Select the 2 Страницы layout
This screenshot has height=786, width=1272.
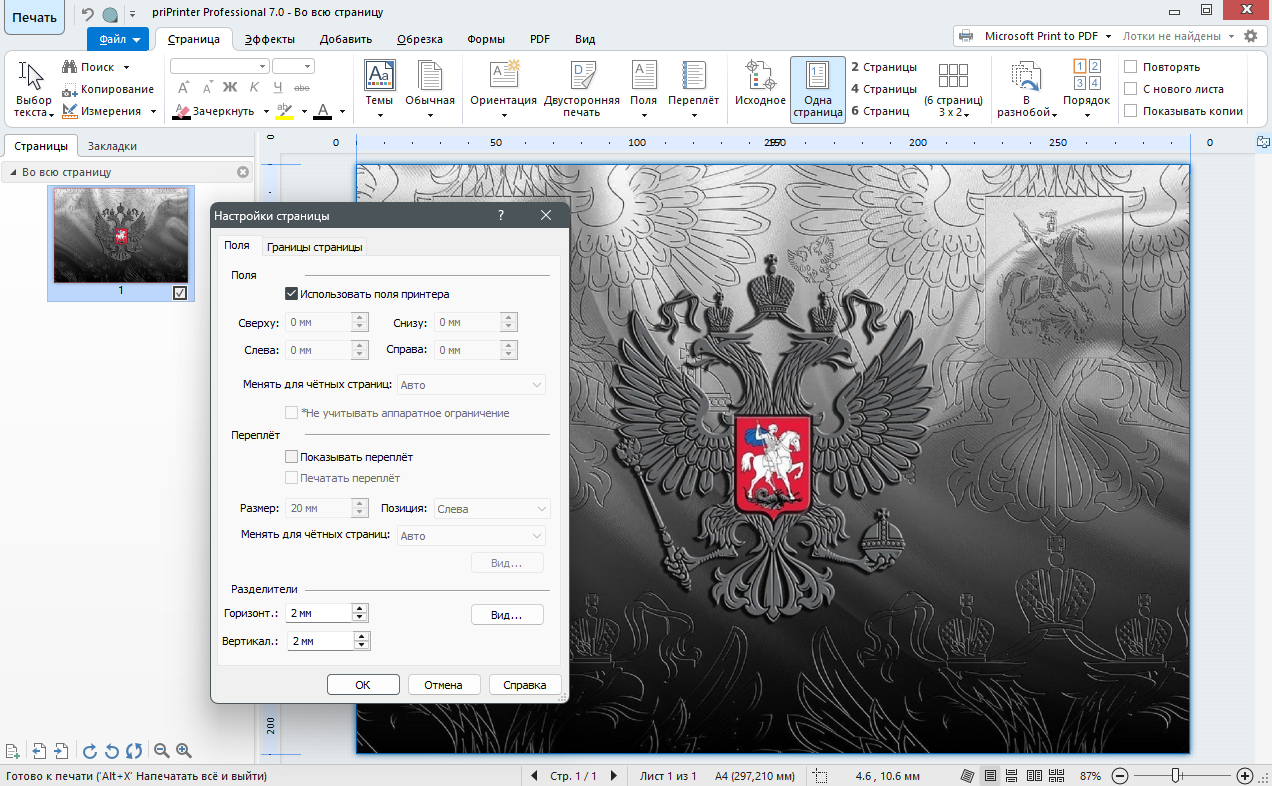(x=883, y=67)
